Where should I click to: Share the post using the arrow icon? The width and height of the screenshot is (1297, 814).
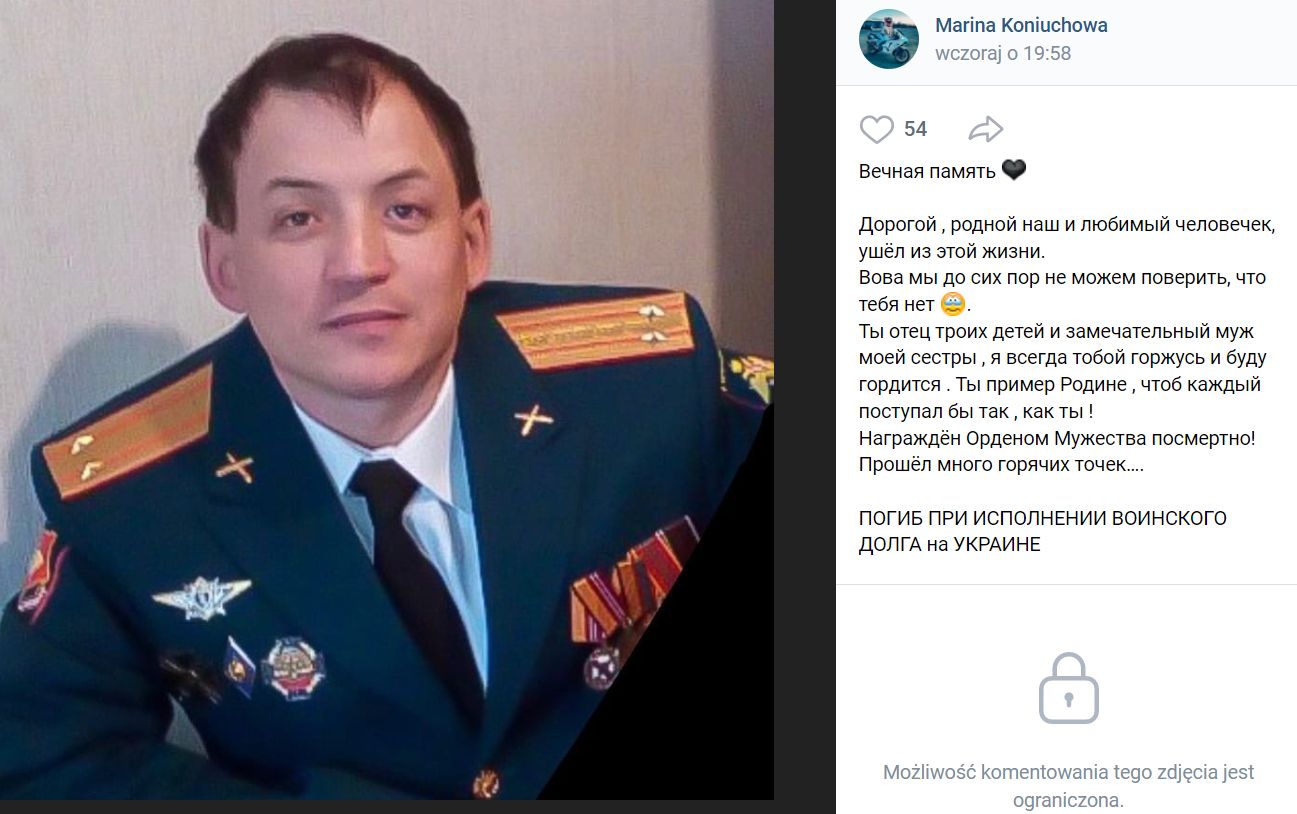tap(986, 129)
